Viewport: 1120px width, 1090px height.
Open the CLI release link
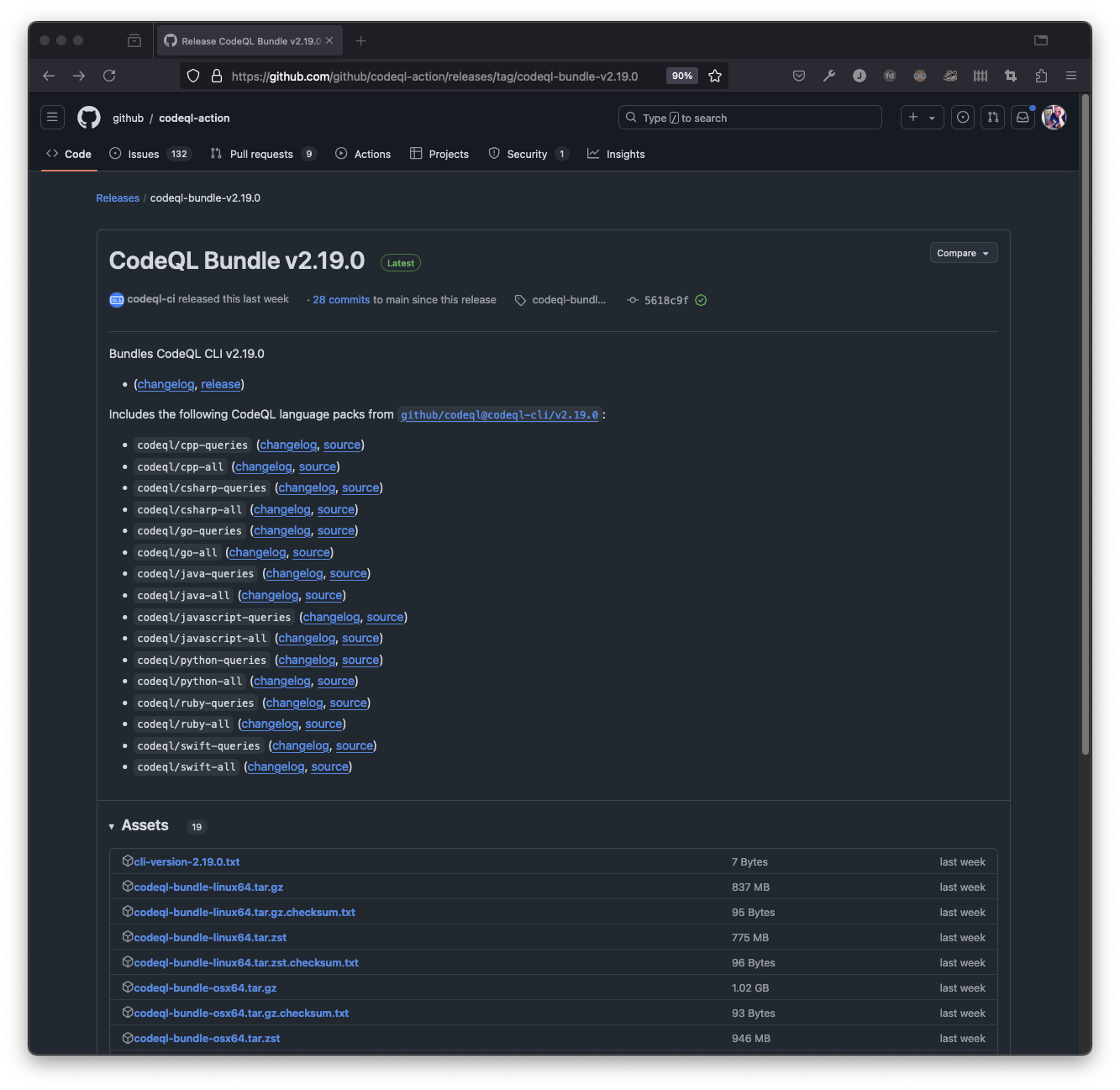[x=221, y=384]
